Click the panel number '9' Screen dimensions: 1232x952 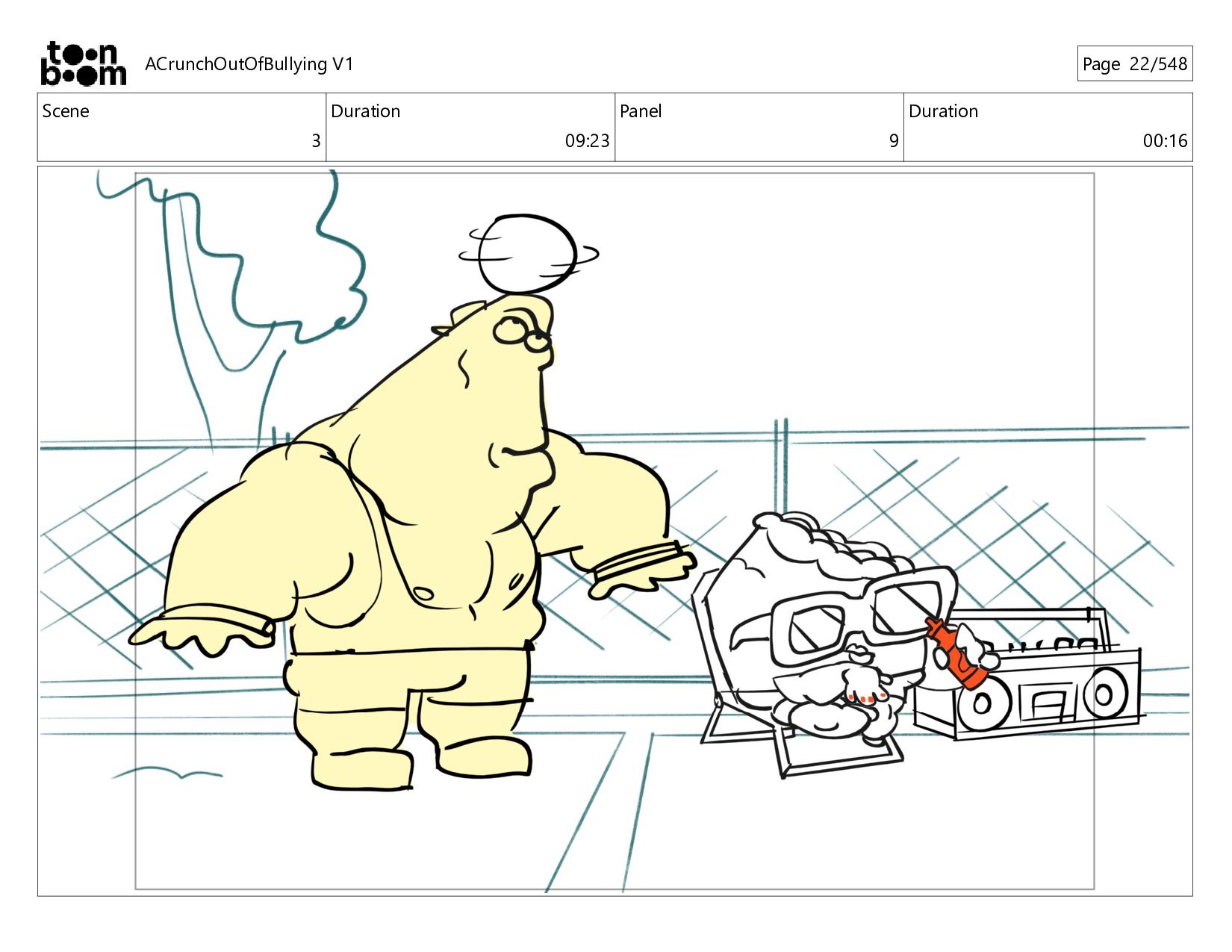pos(894,140)
